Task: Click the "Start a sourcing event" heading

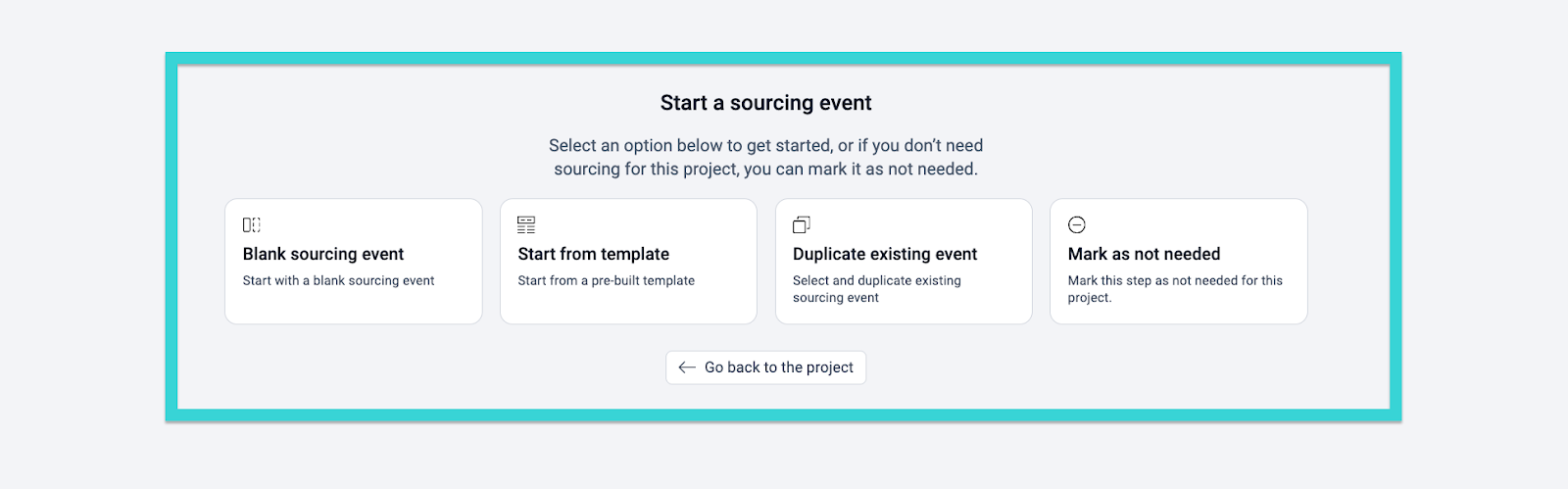Action: click(765, 103)
